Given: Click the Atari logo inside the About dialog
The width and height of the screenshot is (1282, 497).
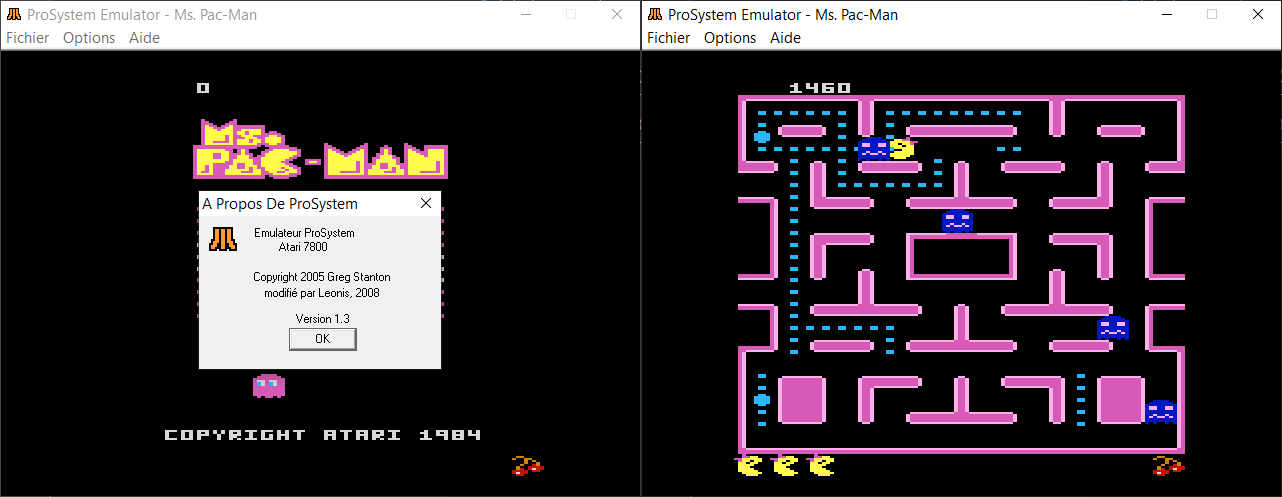Looking at the screenshot, I should [x=223, y=239].
